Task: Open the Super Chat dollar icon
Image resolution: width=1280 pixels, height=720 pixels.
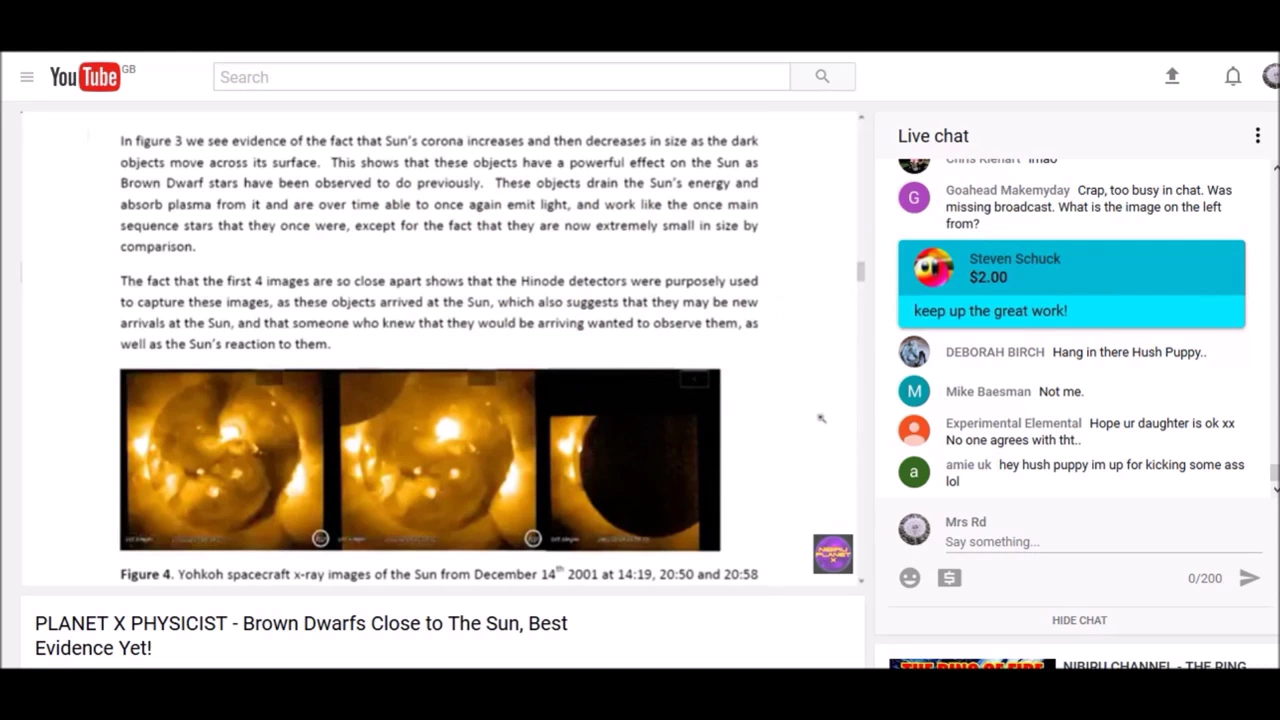Action: point(949,578)
